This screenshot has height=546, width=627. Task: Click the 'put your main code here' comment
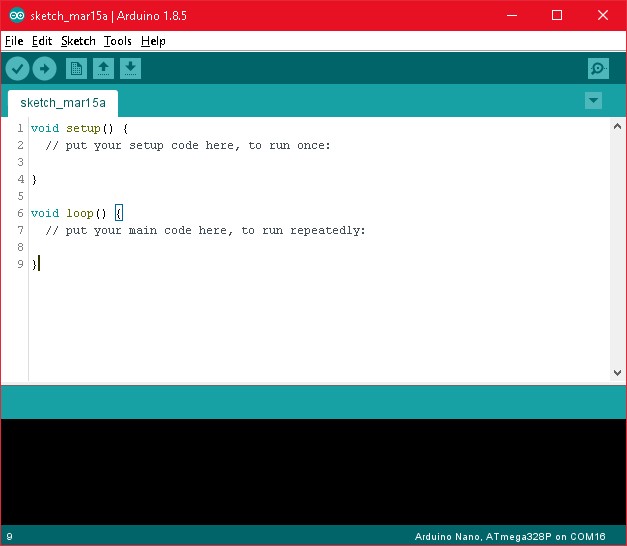[x=205, y=230]
